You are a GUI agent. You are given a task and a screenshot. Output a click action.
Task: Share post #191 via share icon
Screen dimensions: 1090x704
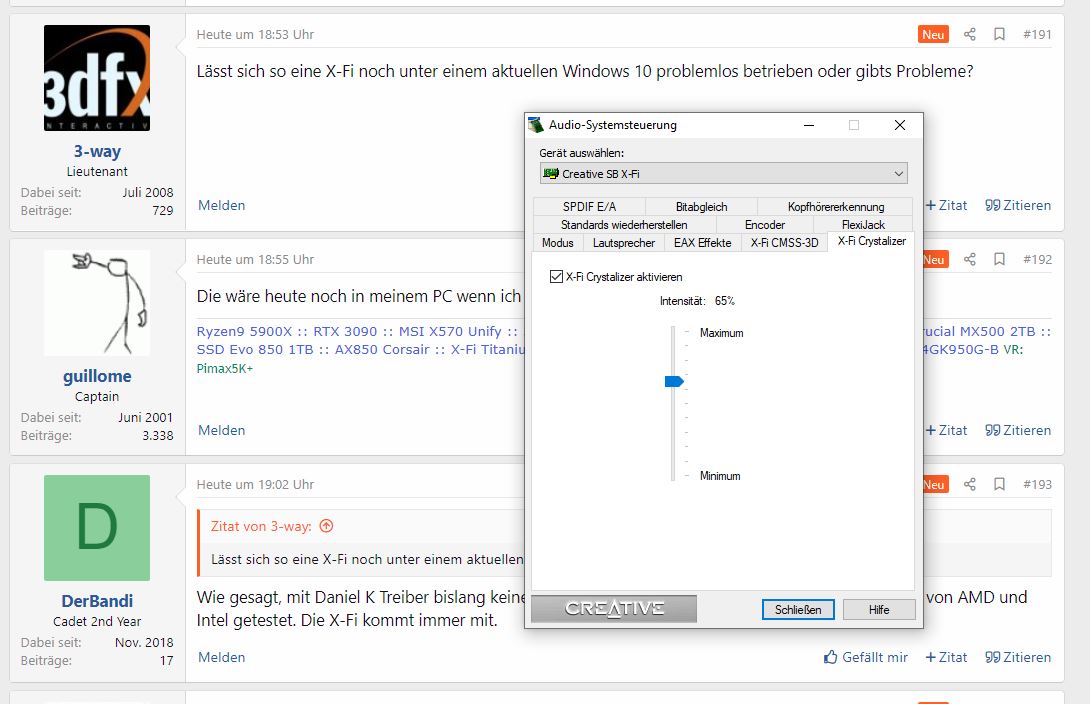click(x=970, y=34)
